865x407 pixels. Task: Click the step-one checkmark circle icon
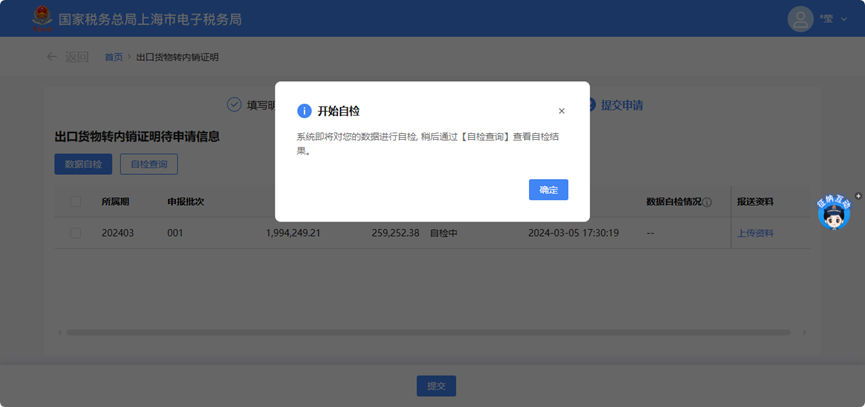[234, 105]
